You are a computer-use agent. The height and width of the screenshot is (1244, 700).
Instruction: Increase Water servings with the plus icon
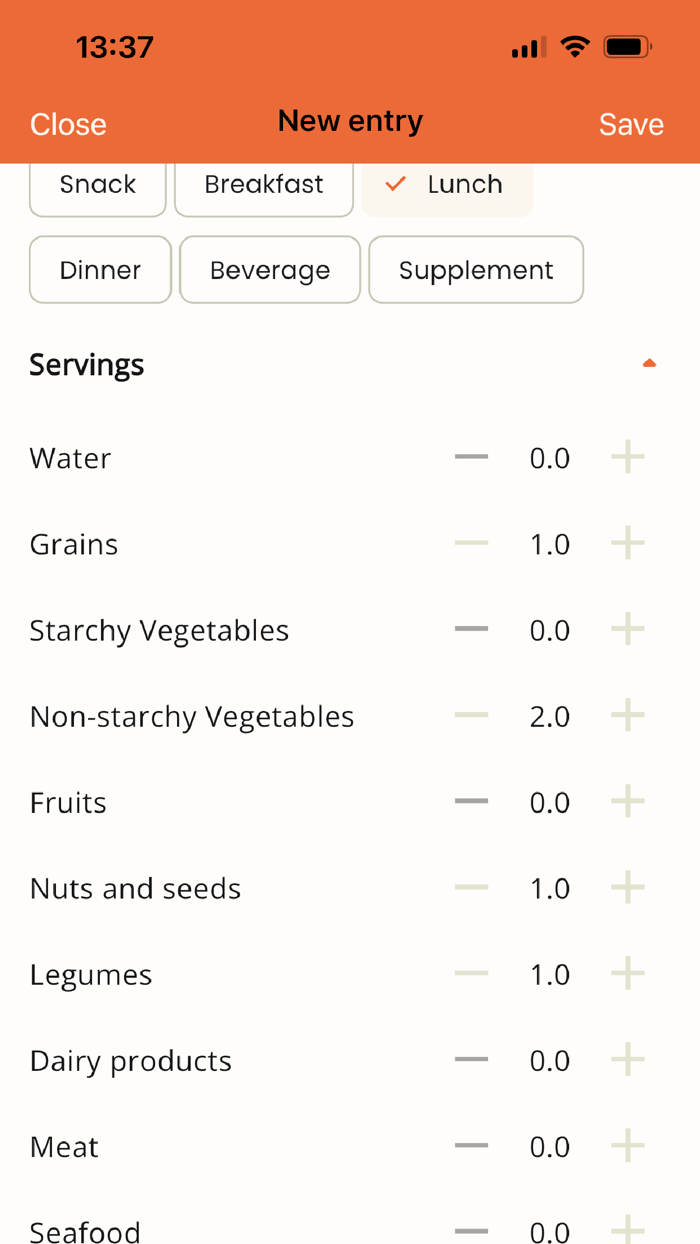pos(628,457)
